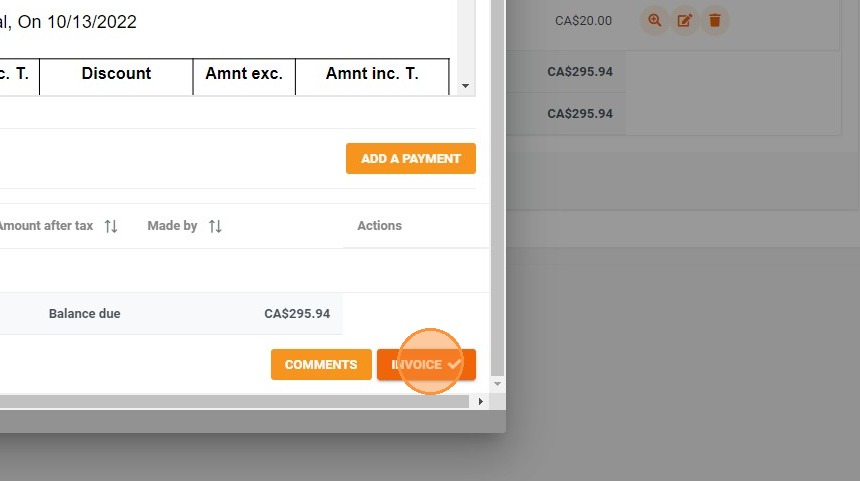Click the balance value CA$295.94 in dialog
Viewport: 860px width, 481px height.
tap(297, 314)
